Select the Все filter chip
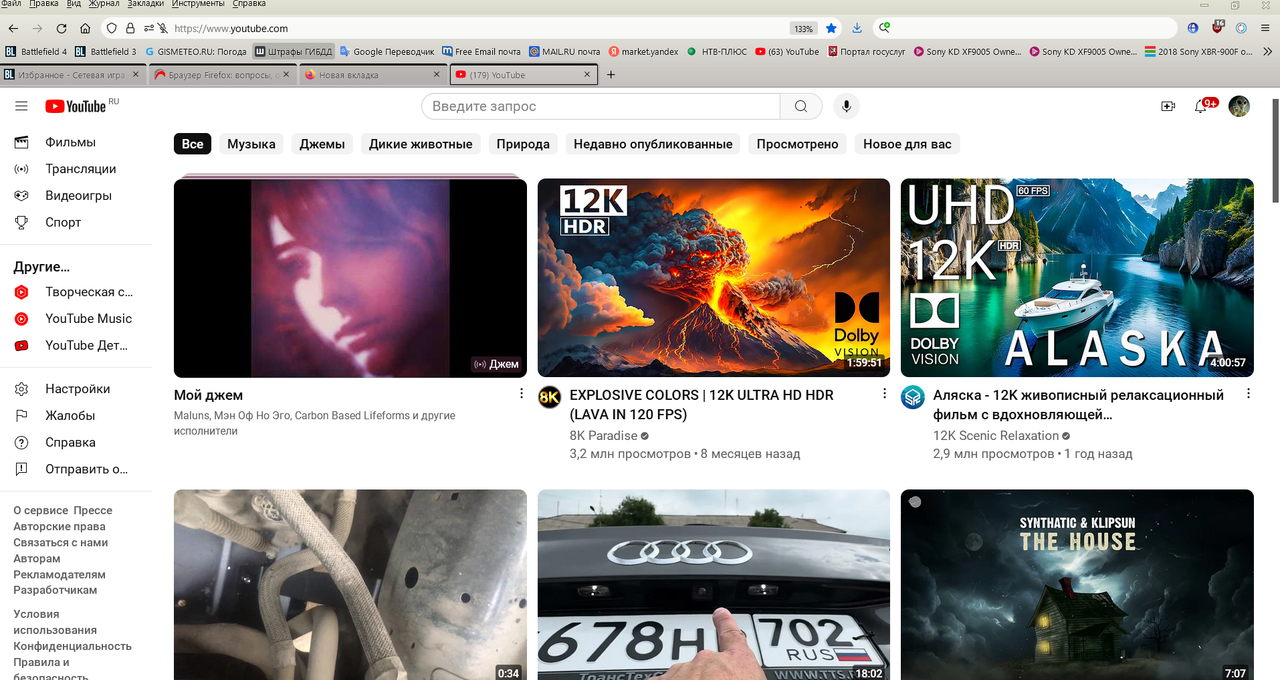 pyautogui.click(x=192, y=144)
